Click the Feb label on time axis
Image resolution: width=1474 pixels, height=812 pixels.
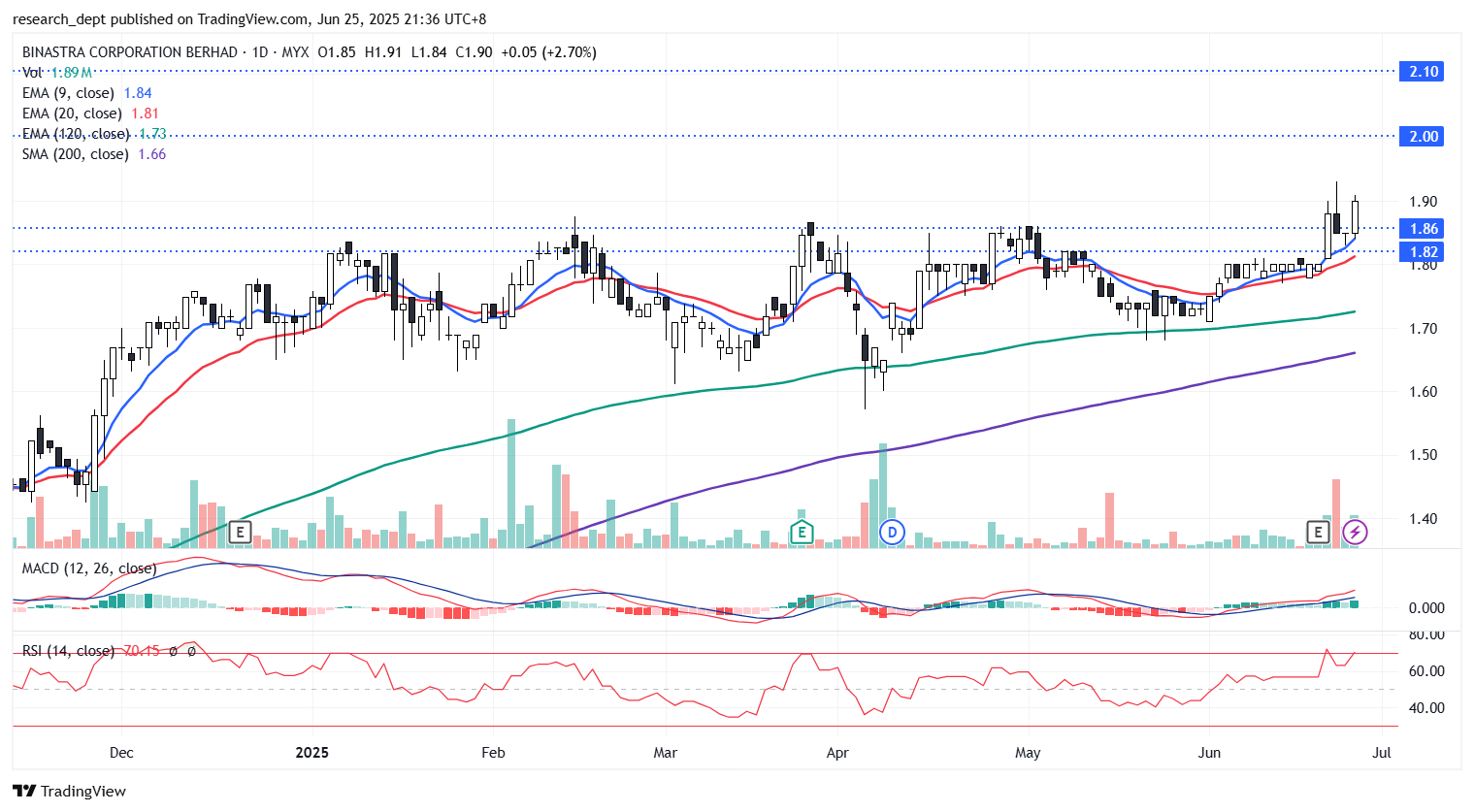494,753
